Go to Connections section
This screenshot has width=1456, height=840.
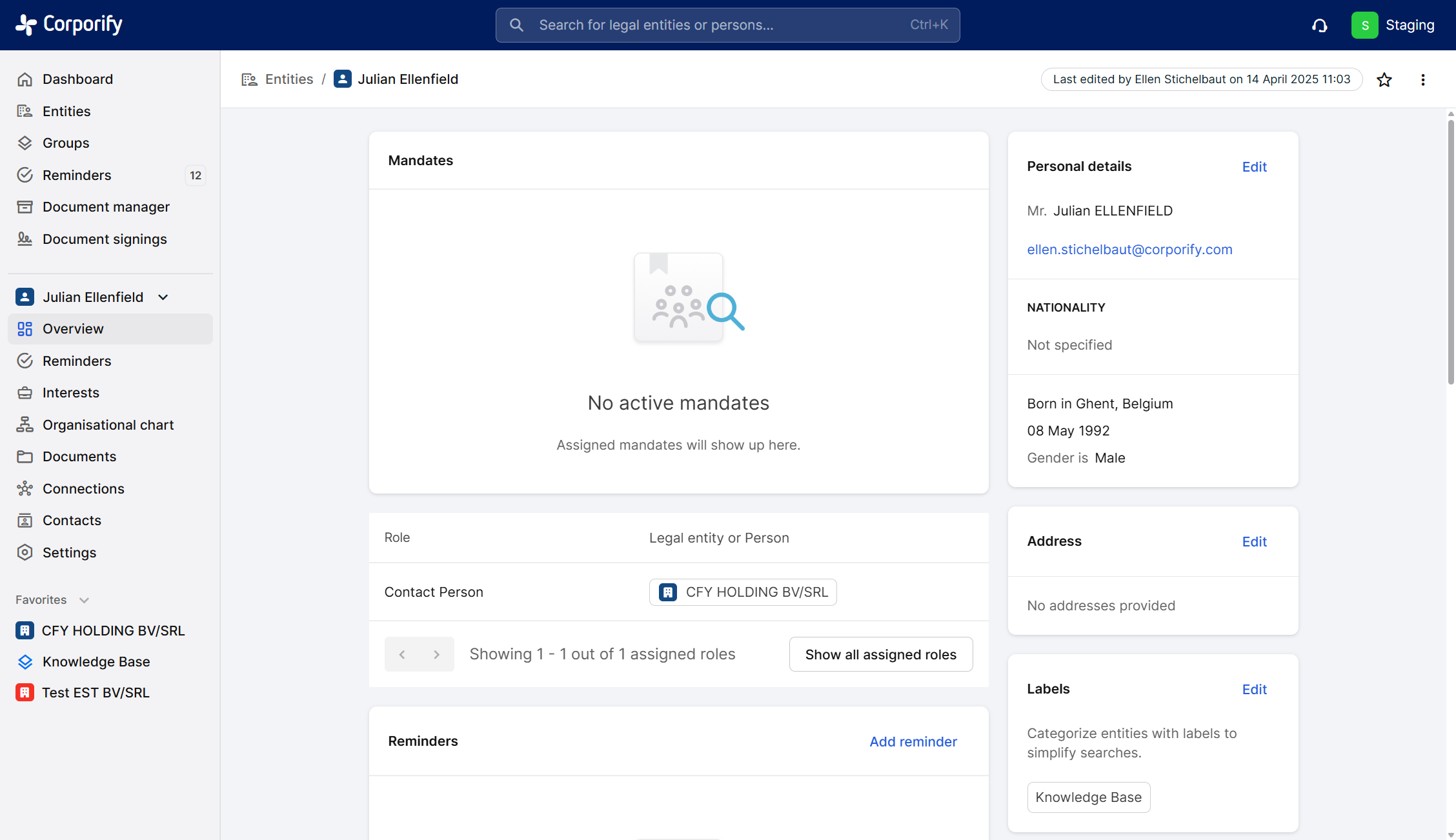[x=83, y=489]
